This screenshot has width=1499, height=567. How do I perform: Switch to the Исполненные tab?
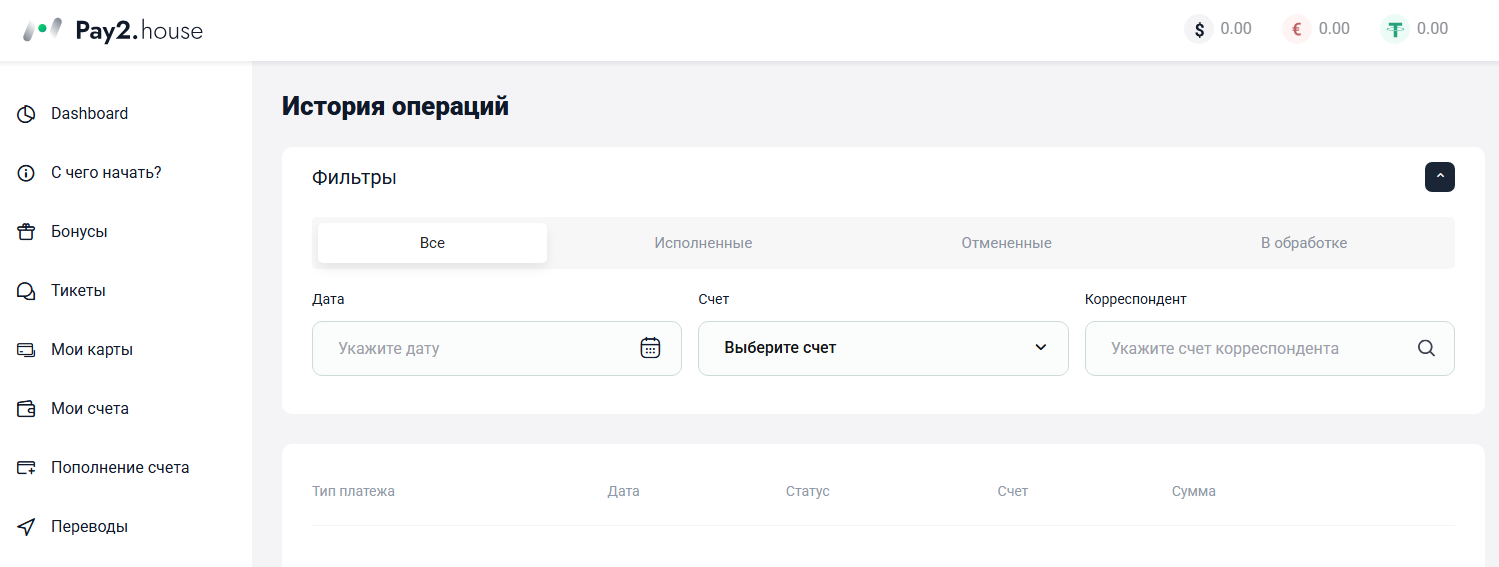[x=703, y=243]
